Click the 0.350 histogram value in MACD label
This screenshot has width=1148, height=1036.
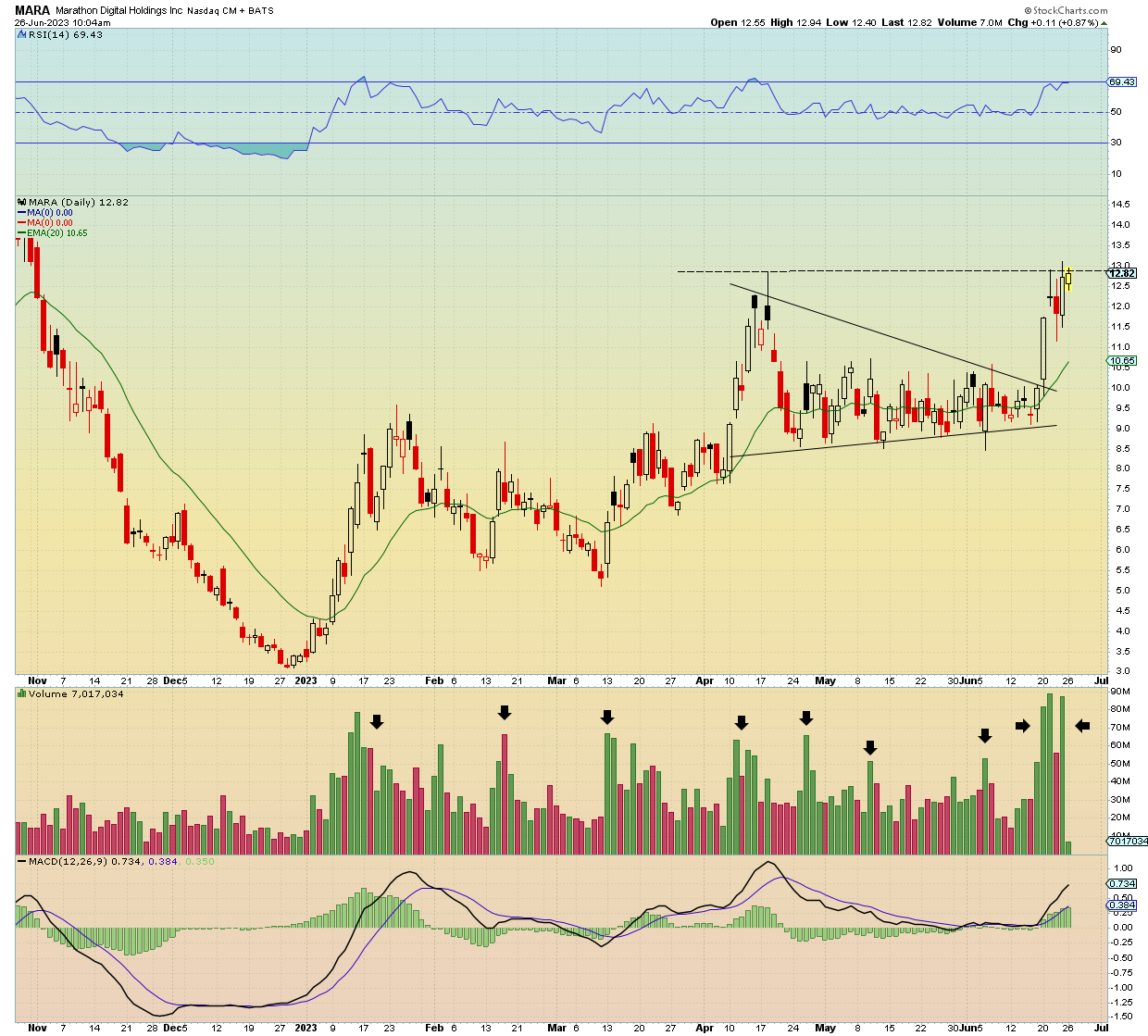[199, 862]
